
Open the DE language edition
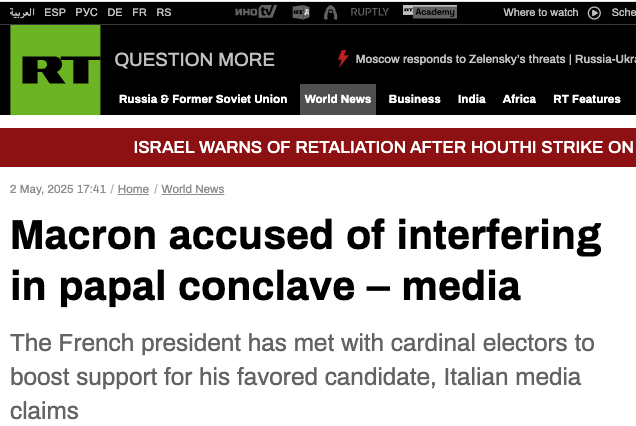[x=115, y=13]
